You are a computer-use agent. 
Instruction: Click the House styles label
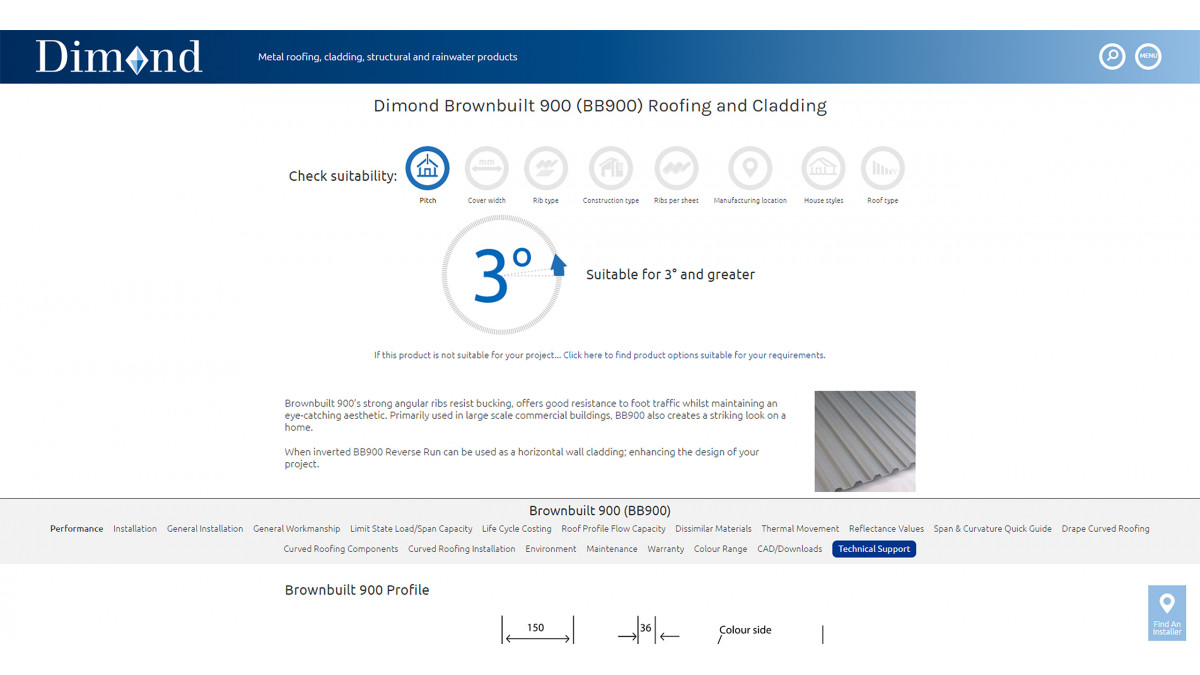pos(824,201)
